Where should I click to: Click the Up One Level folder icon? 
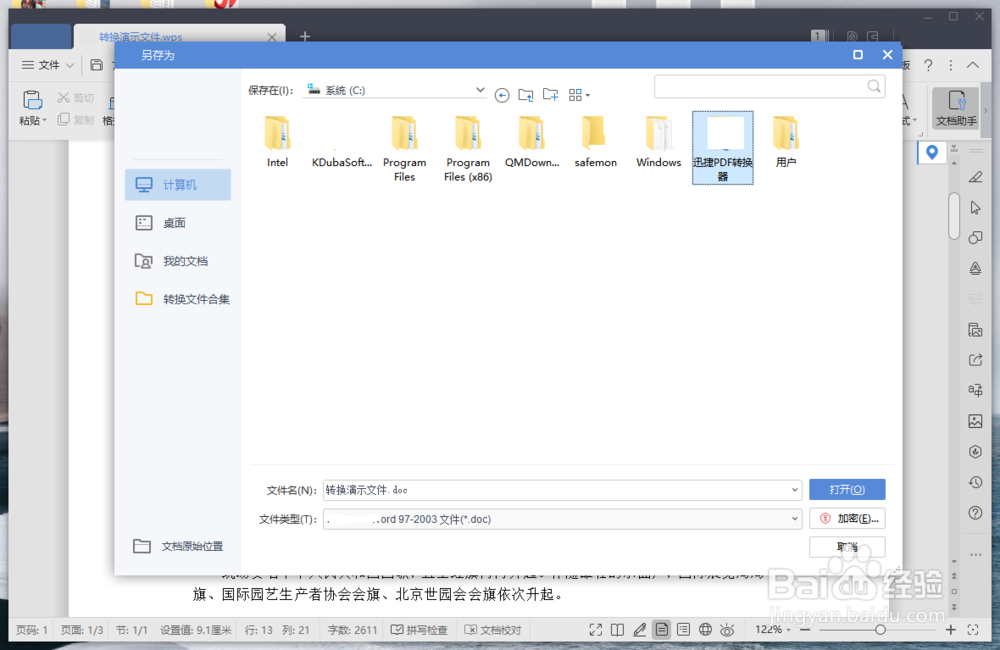[x=526, y=94]
